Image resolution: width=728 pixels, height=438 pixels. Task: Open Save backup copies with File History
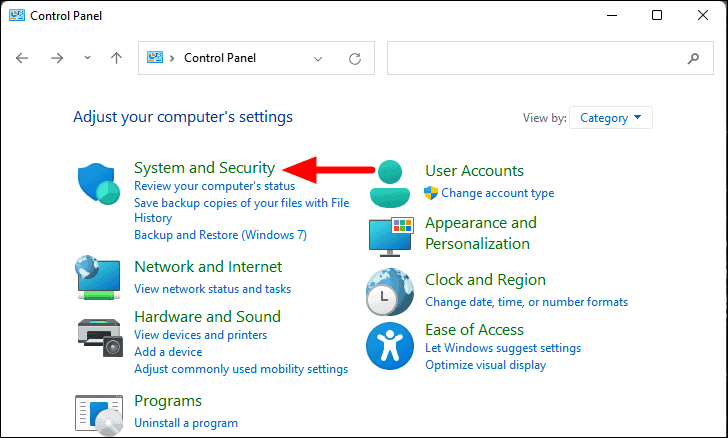click(x=241, y=210)
